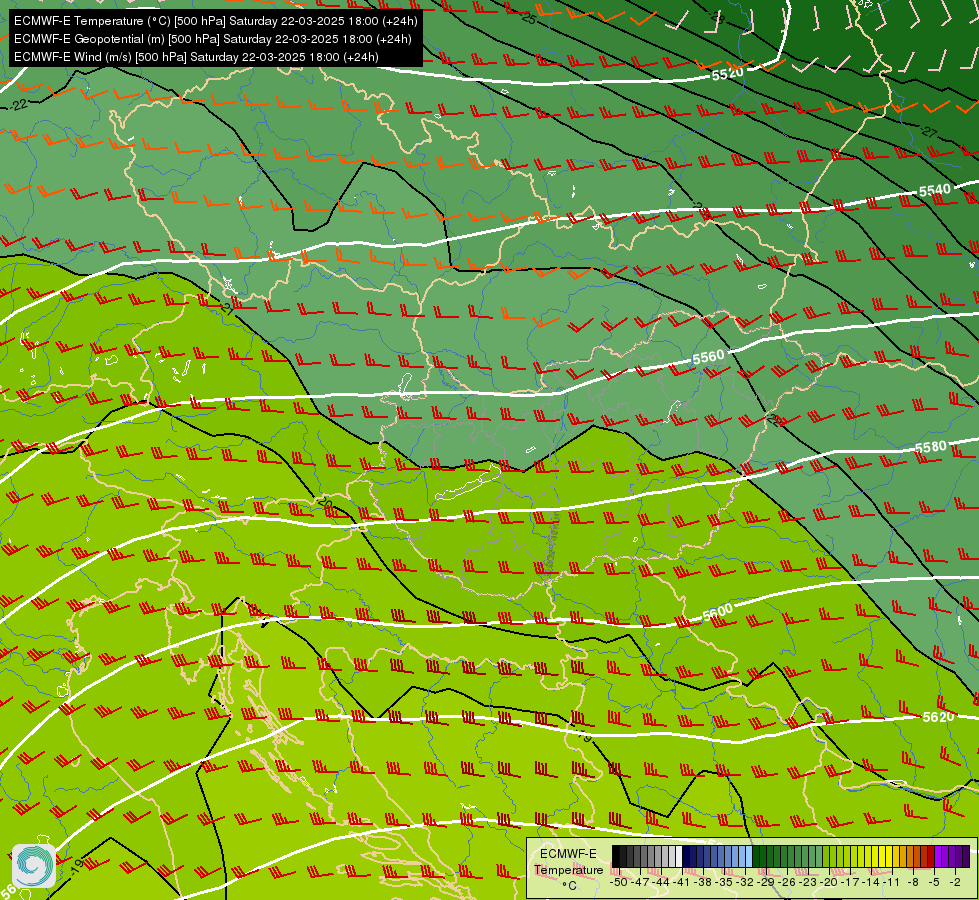Click the -21 isotherm label on the map
This screenshot has height=900, width=979.
227,307
